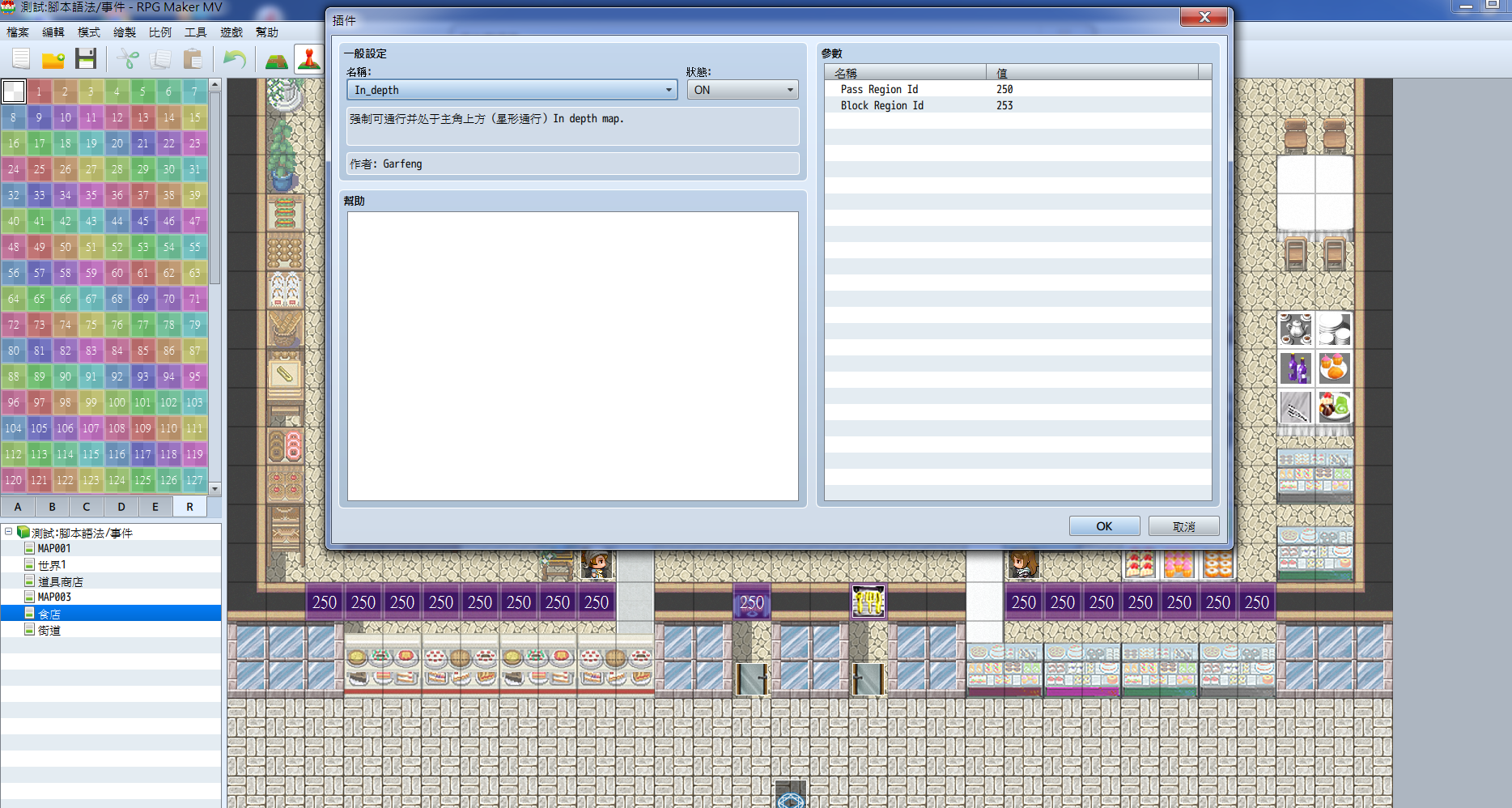
Task: Switch to tileset tab B
Action: (53, 507)
